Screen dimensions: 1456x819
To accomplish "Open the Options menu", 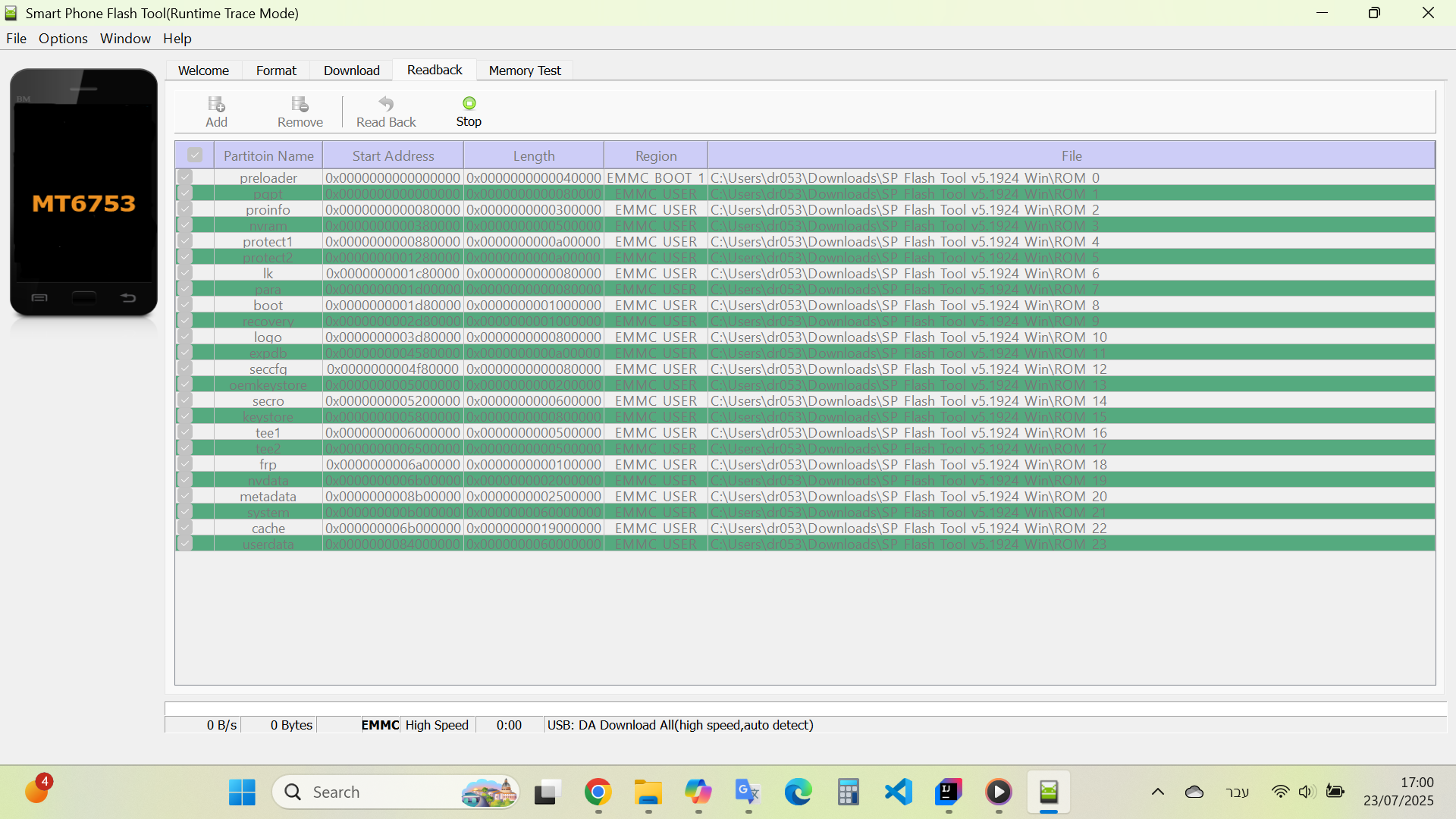I will 63,39.
